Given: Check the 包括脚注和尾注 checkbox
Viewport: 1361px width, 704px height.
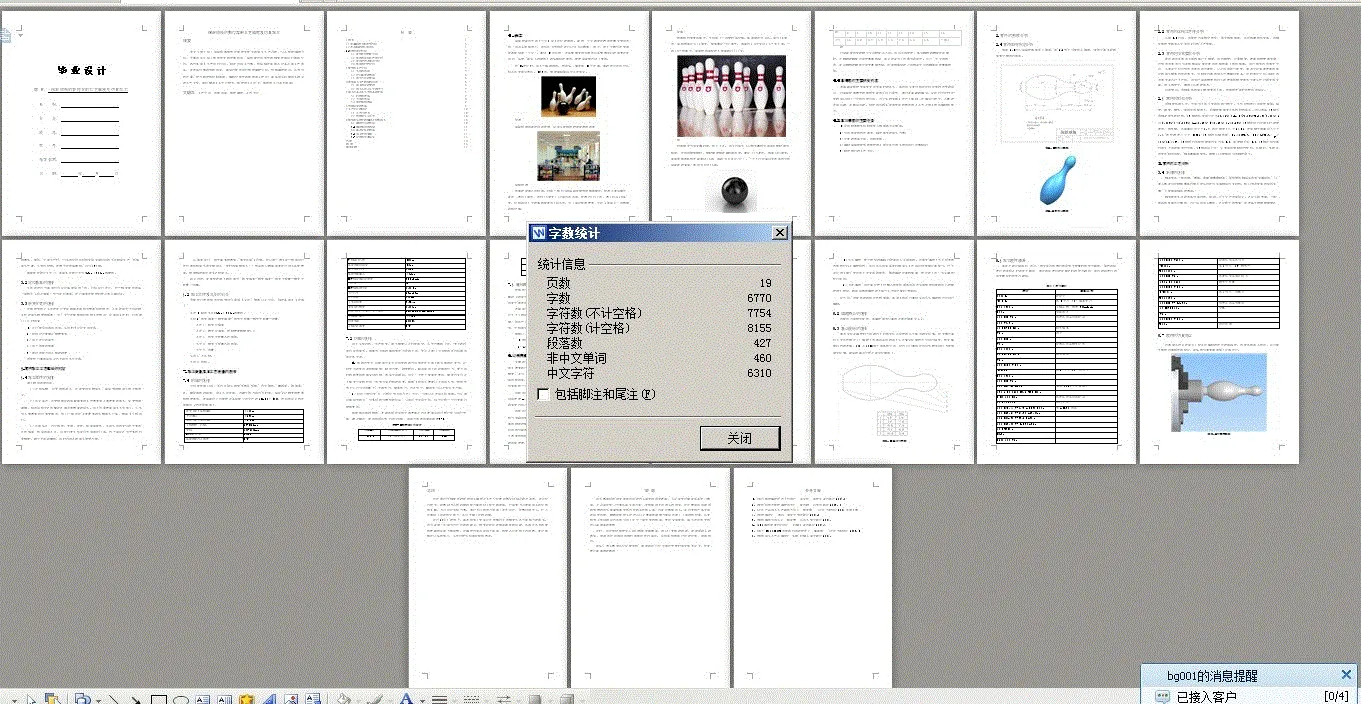Looking at the screenshot, I should pos(543,394).
